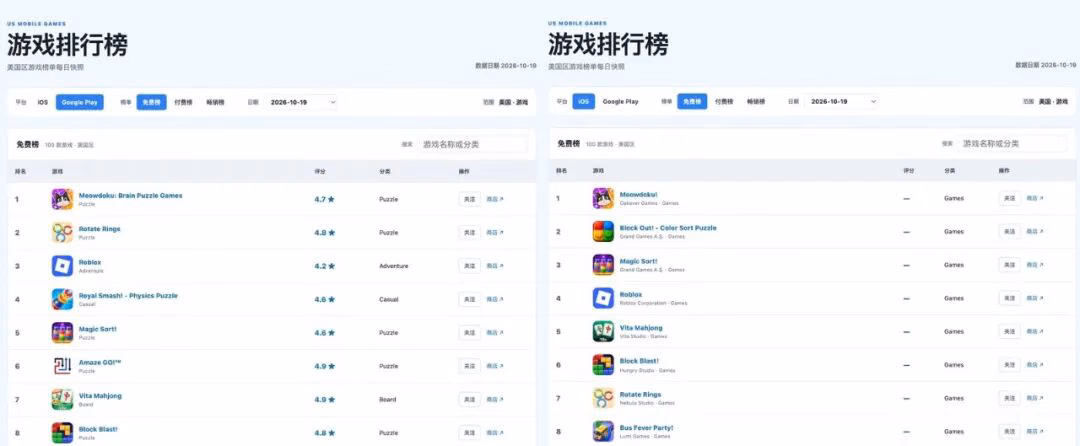This screenshot has width=1080, height=446.
Task: Click Vita Mahjong icon in right panel
Action: click(x=603, y=331)
